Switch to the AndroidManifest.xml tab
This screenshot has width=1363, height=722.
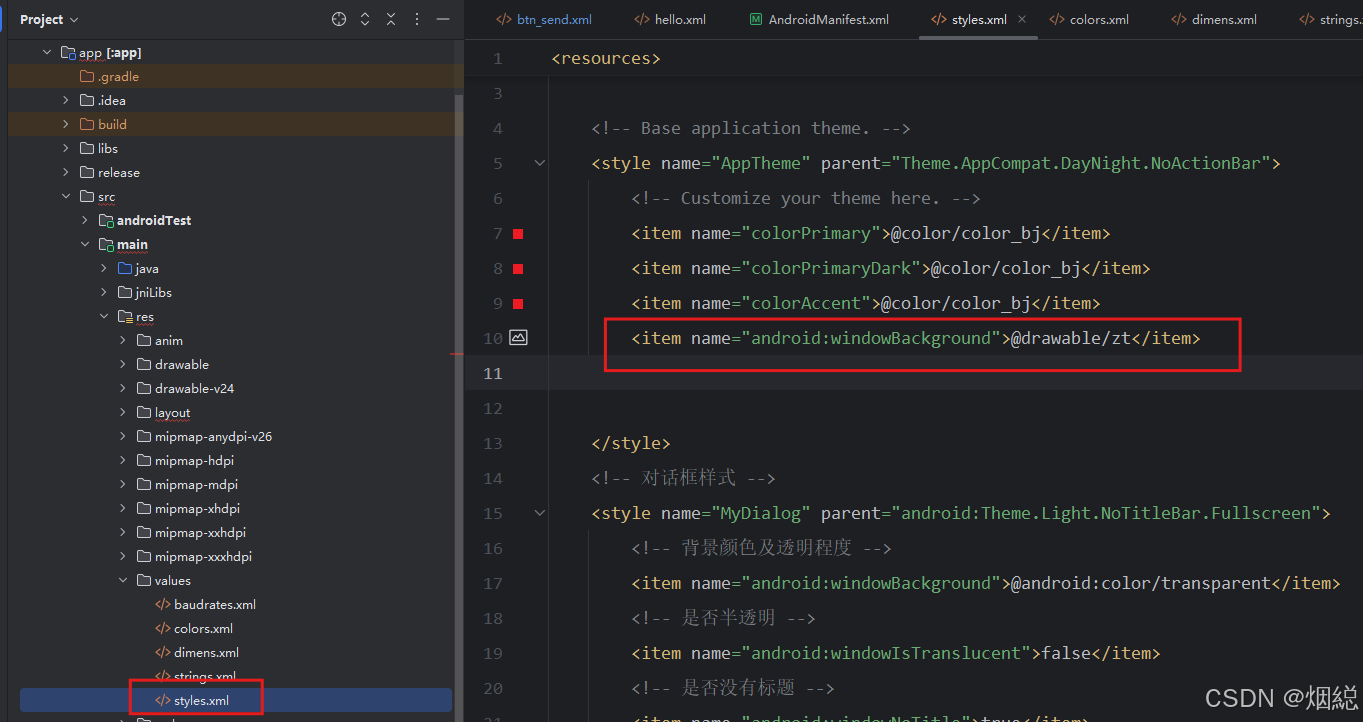(x=819, y=19)
